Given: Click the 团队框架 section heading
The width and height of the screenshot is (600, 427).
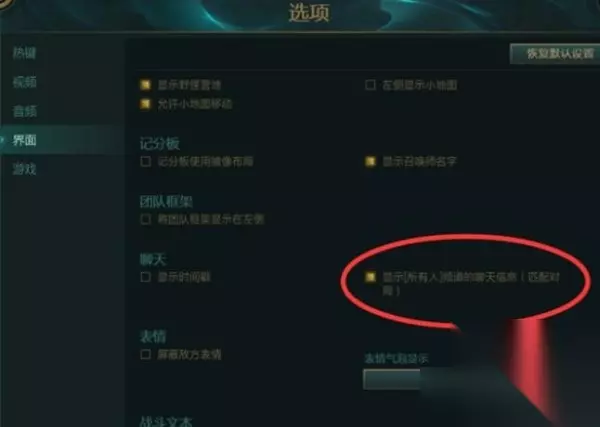Looking at the screenshot, I should click(166, 201).
